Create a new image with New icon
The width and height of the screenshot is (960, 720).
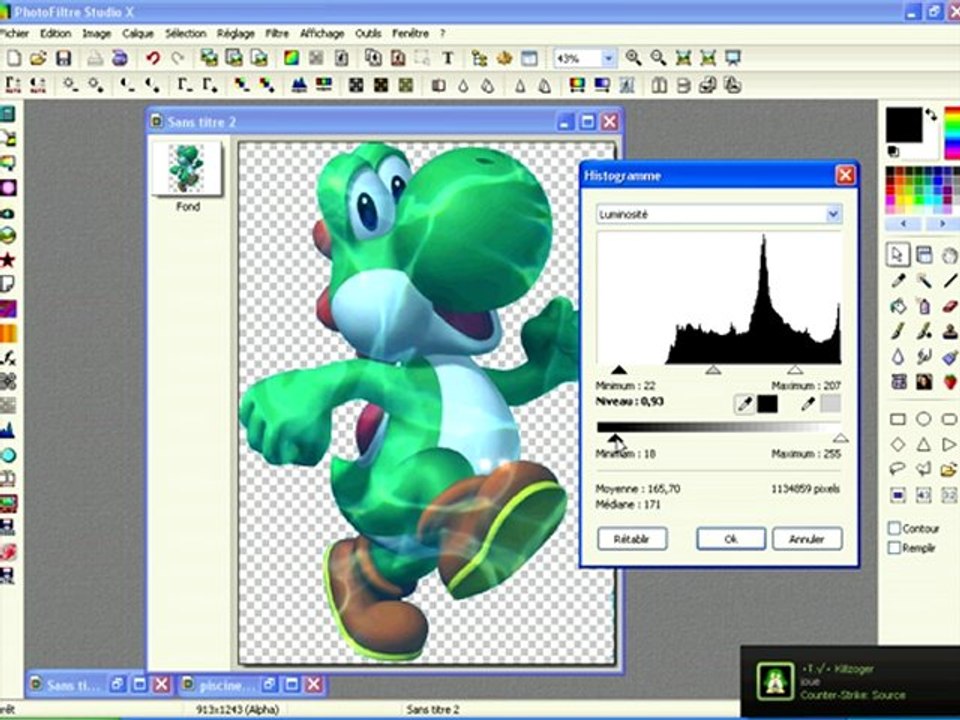click(13, 58)
